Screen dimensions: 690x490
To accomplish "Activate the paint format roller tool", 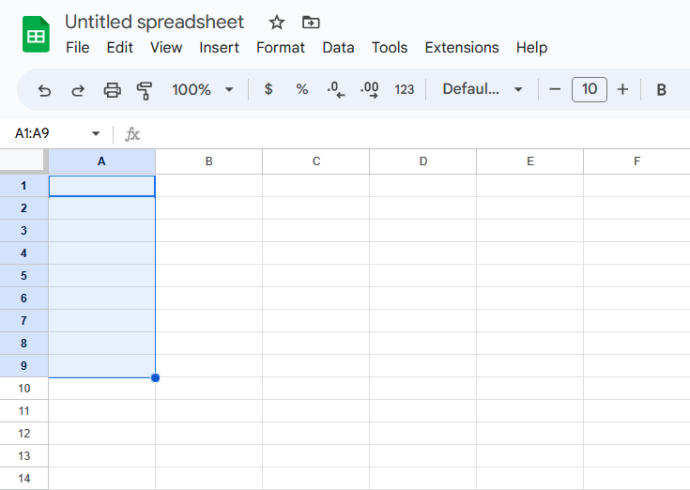I will point(144,91).
